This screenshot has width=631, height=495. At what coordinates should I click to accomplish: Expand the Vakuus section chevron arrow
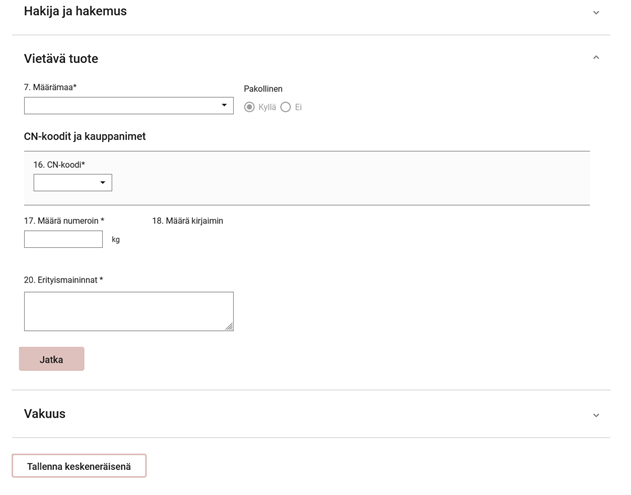tap(596, 415)
